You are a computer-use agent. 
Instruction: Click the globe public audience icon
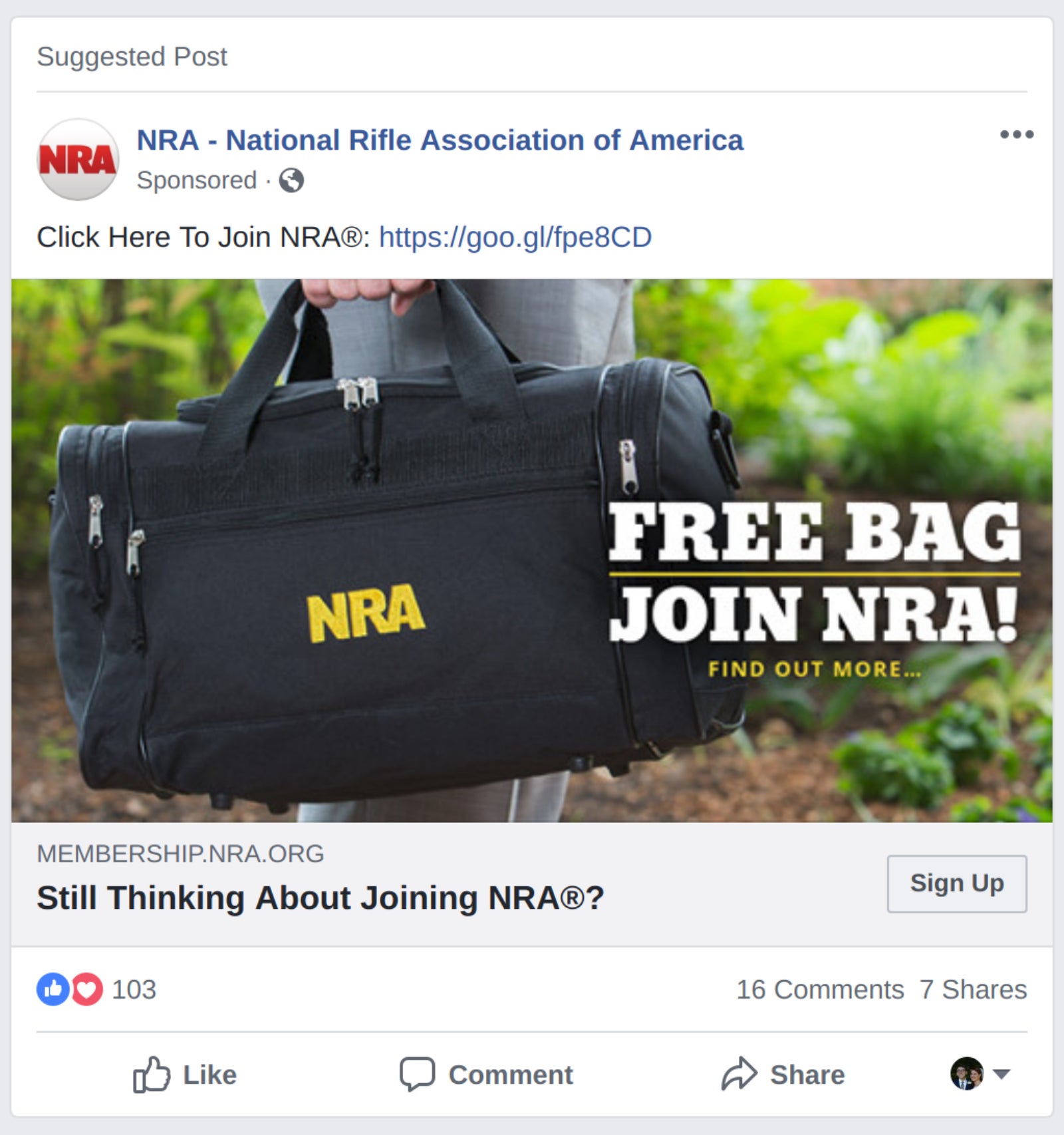(x=291, y=180)
